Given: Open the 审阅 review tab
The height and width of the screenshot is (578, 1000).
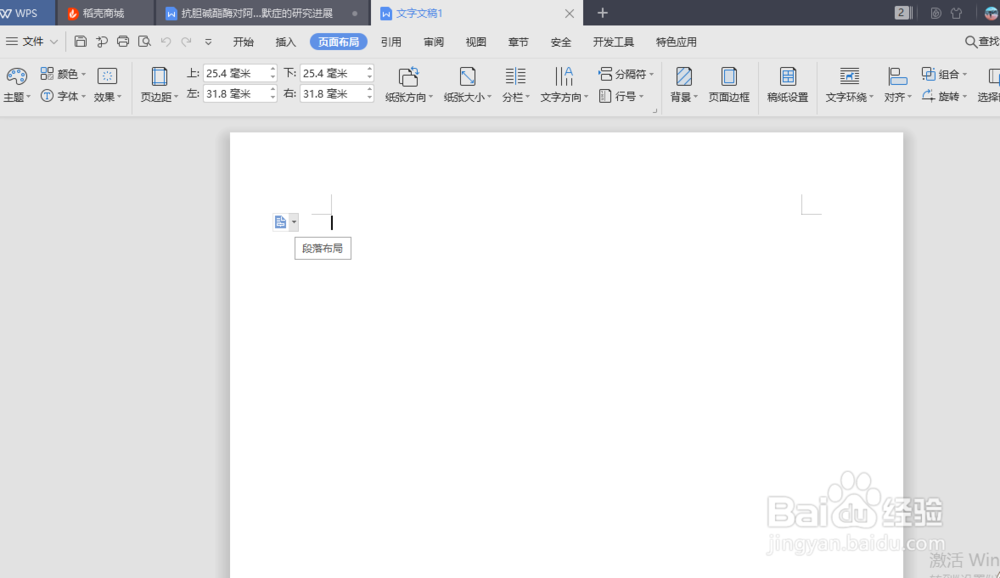Looking at the screenshot, I should click(x=432, y=41).
